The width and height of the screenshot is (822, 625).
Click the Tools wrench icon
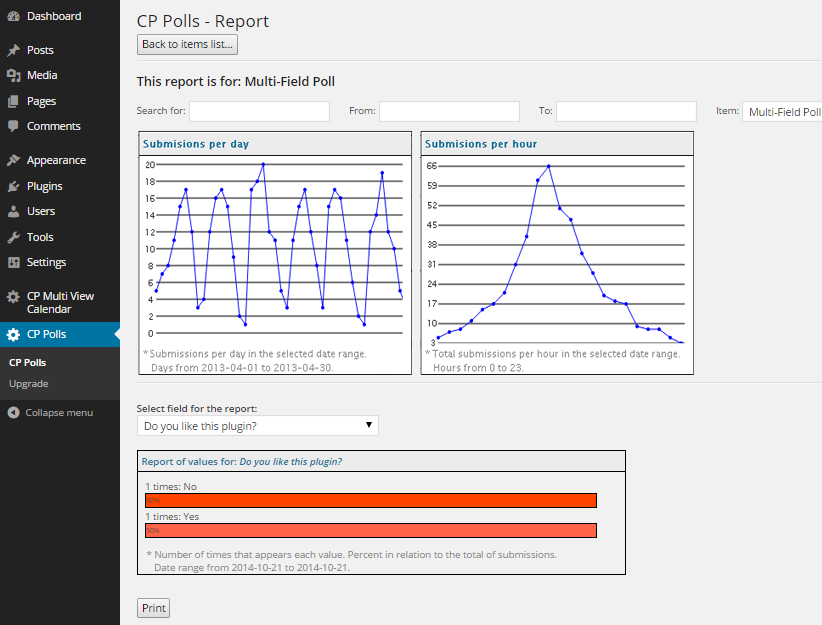tap(13, 237)
